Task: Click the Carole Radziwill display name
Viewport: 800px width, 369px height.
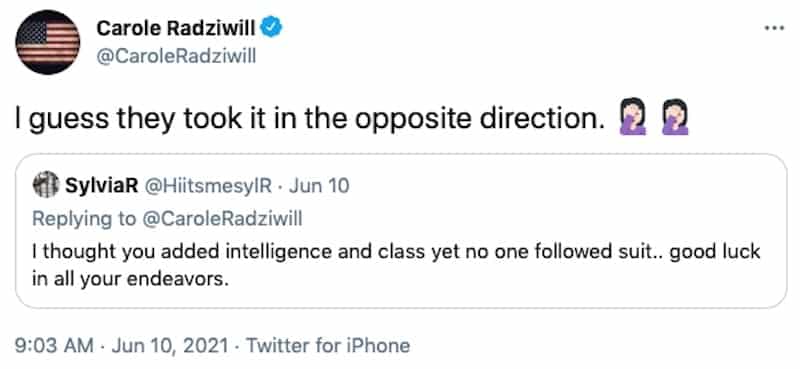Action: point(176,28)
